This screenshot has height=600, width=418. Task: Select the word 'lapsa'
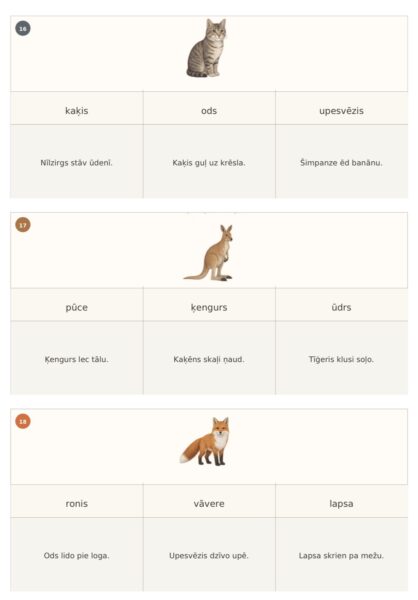341,504
